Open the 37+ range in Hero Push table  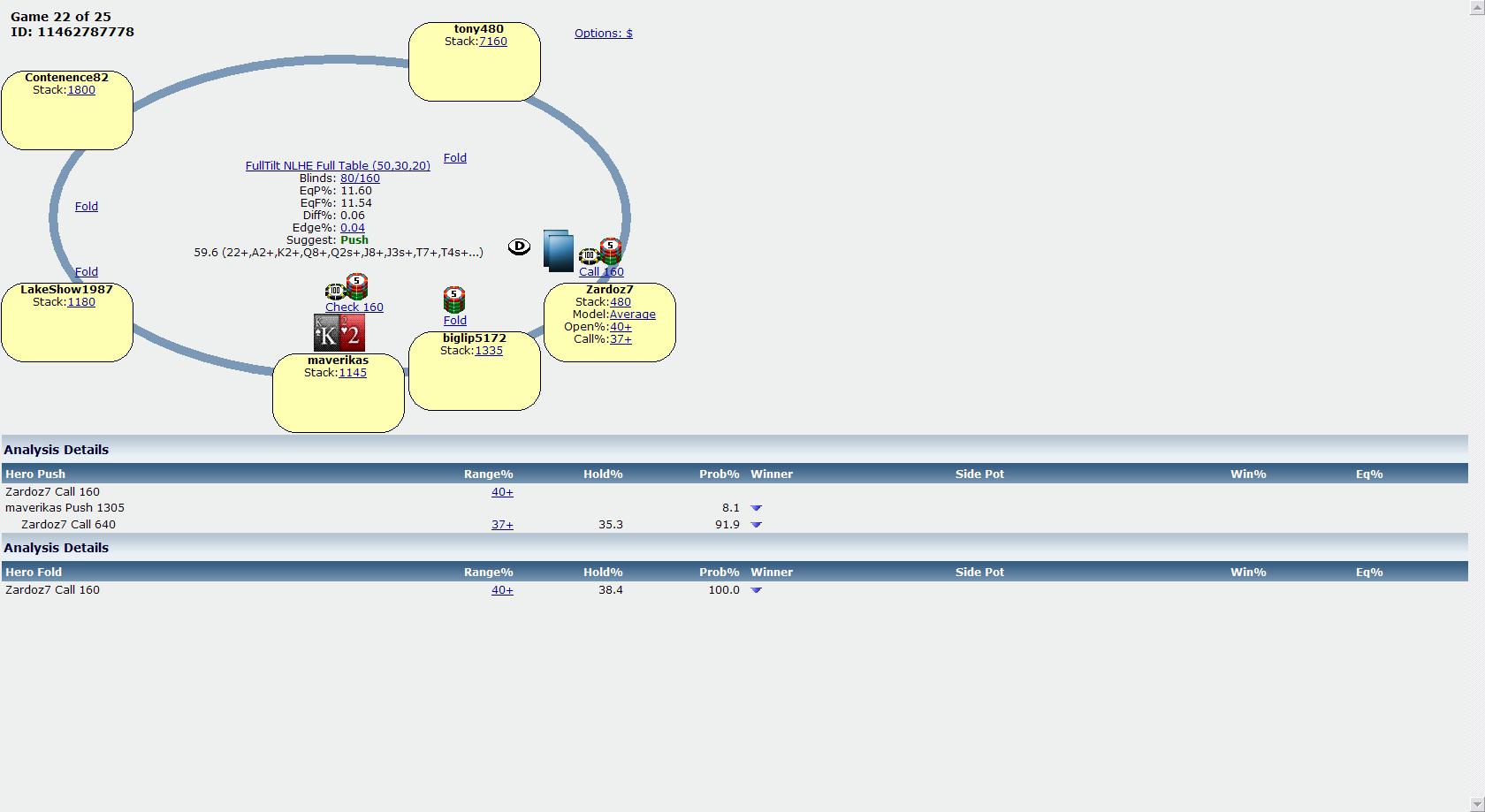click(502, 525)
